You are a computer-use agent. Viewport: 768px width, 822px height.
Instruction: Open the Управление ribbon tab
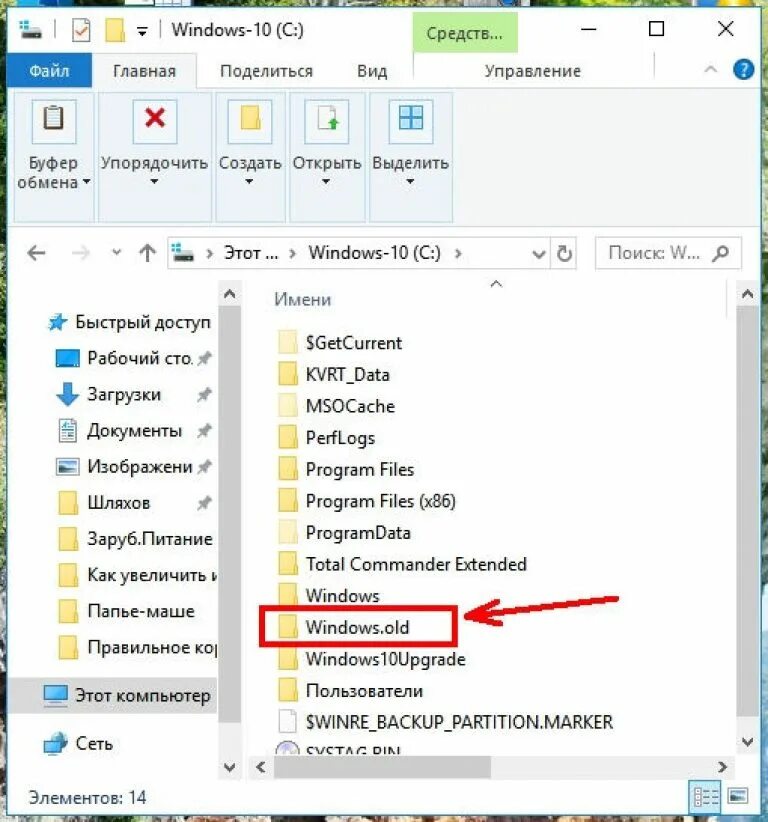point(532,71)
